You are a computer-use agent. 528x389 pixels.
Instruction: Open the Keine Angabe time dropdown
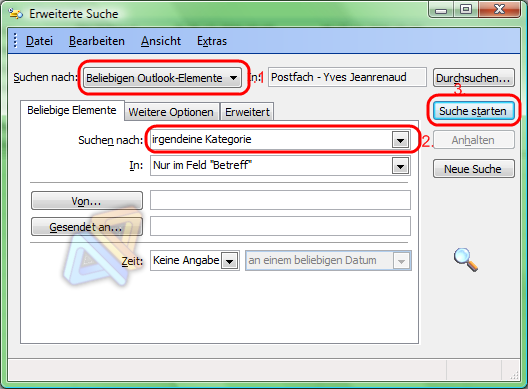tap(229, 261)
